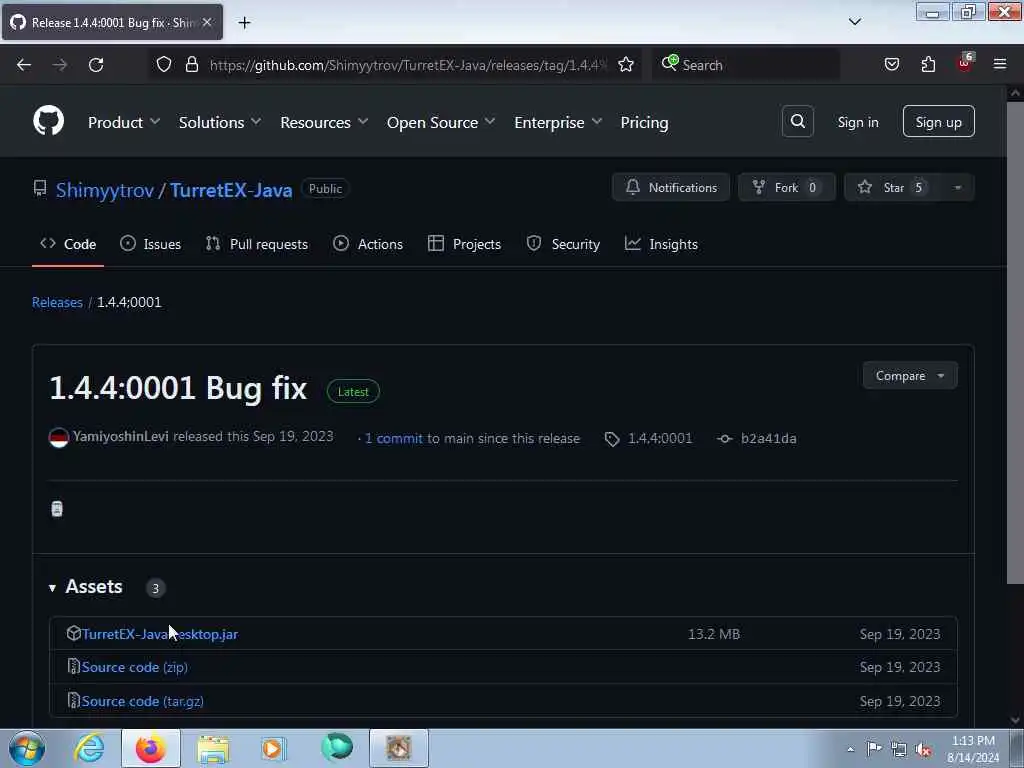This screenshot has width=1024, height=768.
Task: Click the green round app icon in taskbar
Action: tap(337, 747)
